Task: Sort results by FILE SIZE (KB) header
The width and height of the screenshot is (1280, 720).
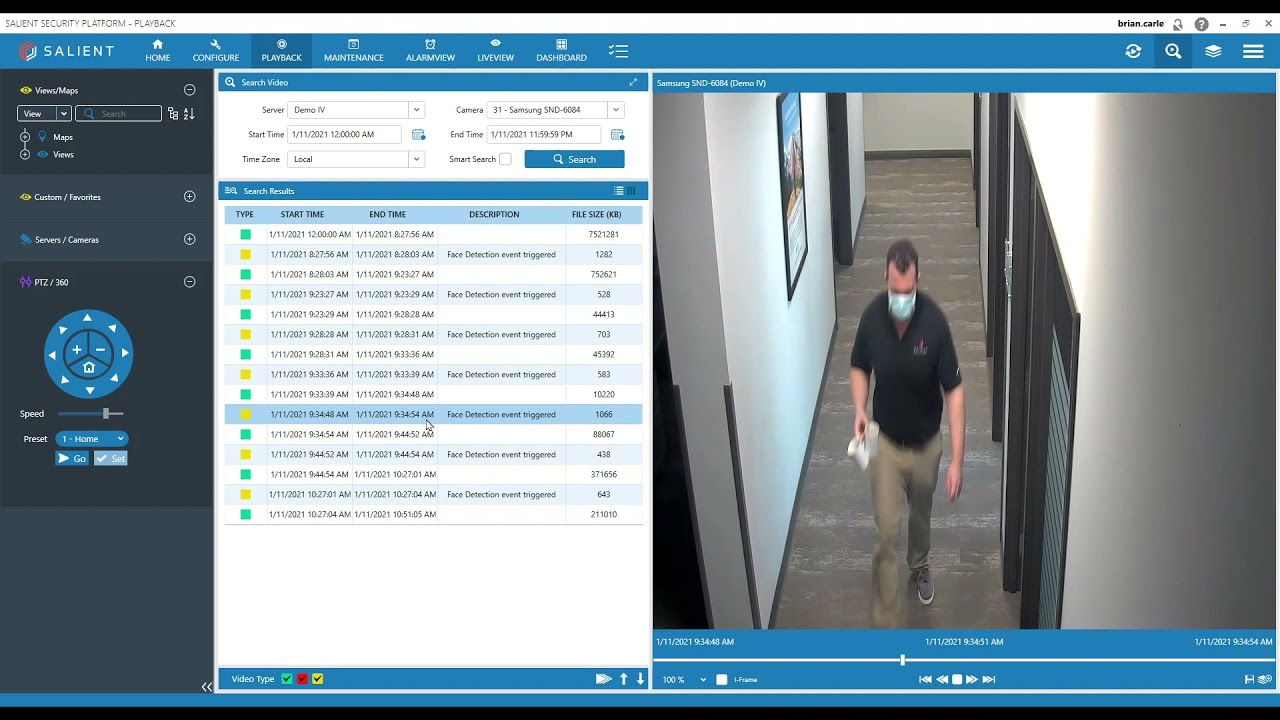Action: click(596, 214)
